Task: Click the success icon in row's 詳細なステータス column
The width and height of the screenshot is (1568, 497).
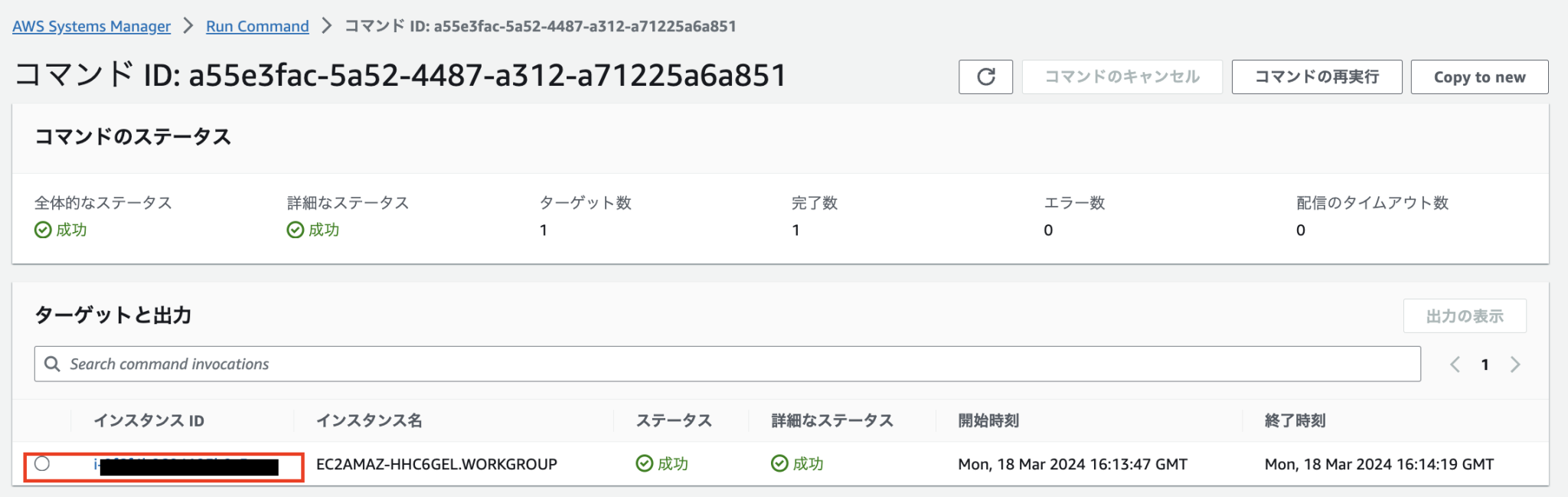Action: tap(780, 463)
